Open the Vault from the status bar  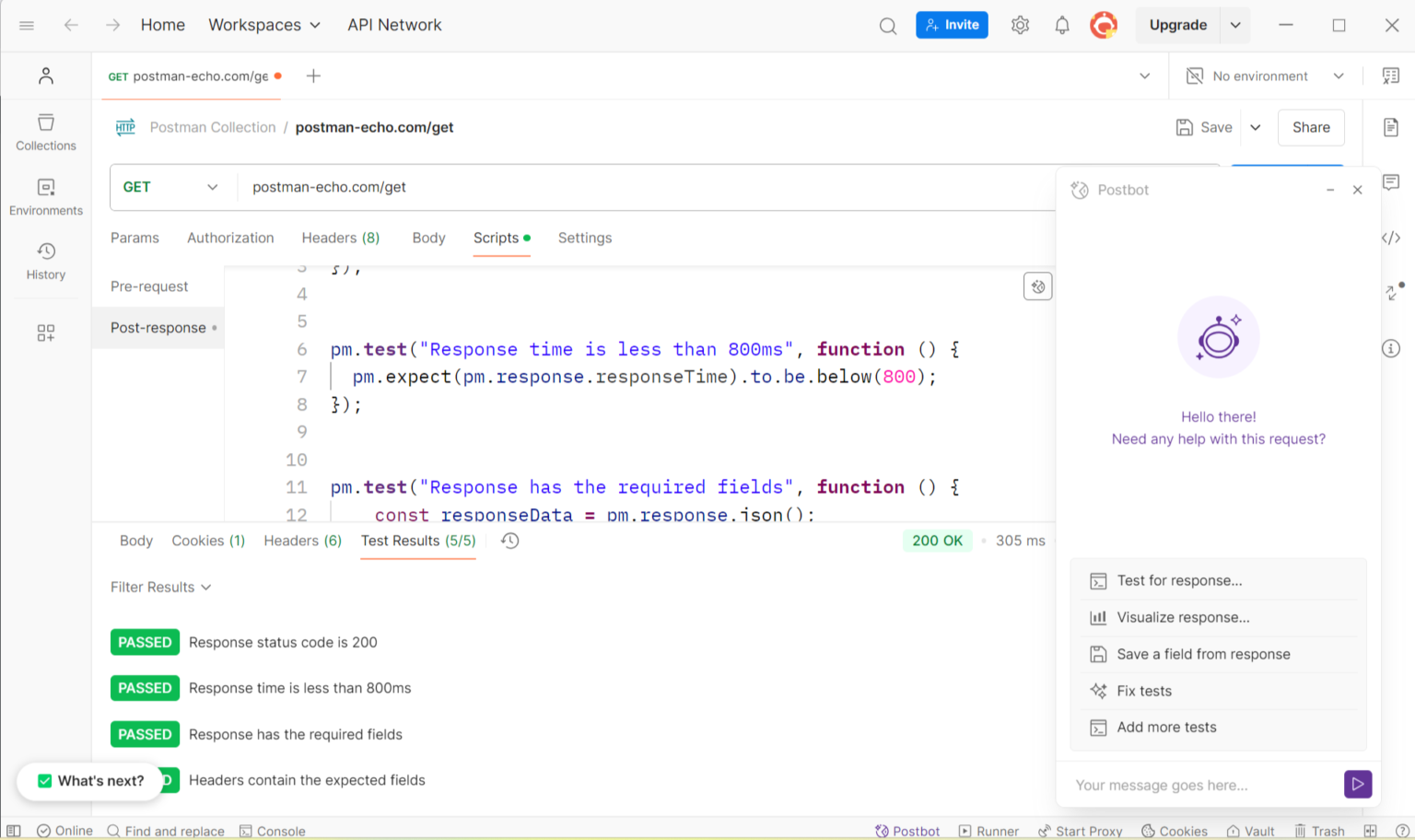[x=1250, y=830]
